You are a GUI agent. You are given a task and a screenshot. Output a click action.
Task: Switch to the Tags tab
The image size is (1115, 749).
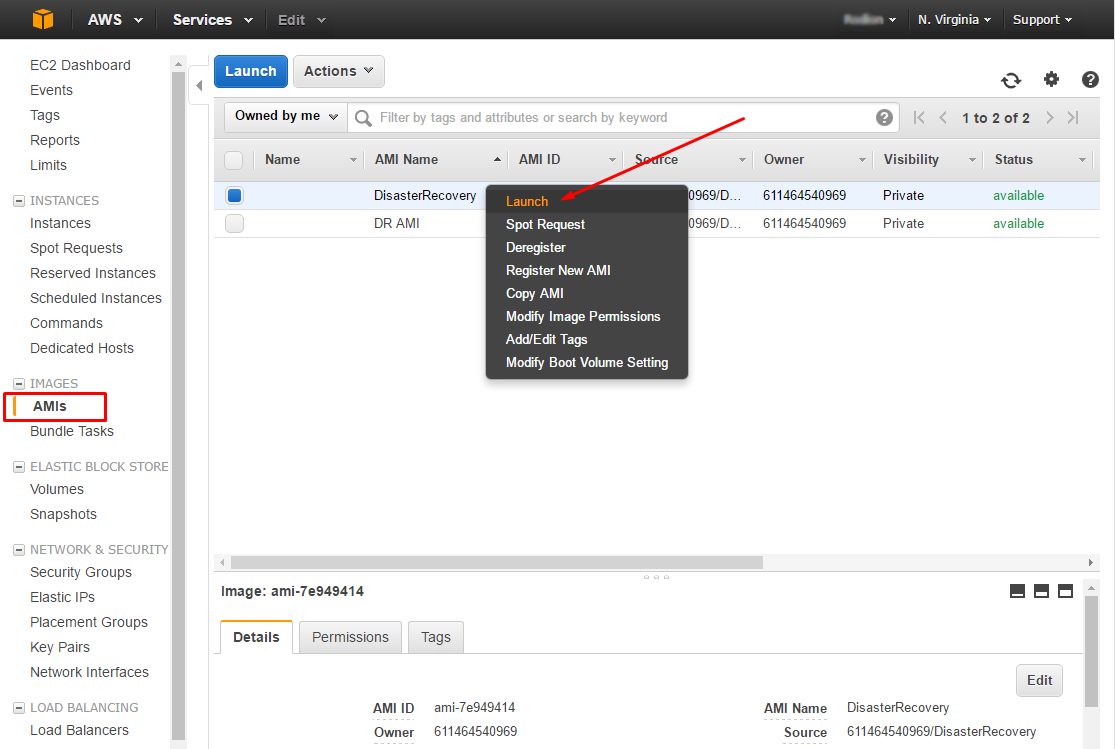[x=435, y=637]
